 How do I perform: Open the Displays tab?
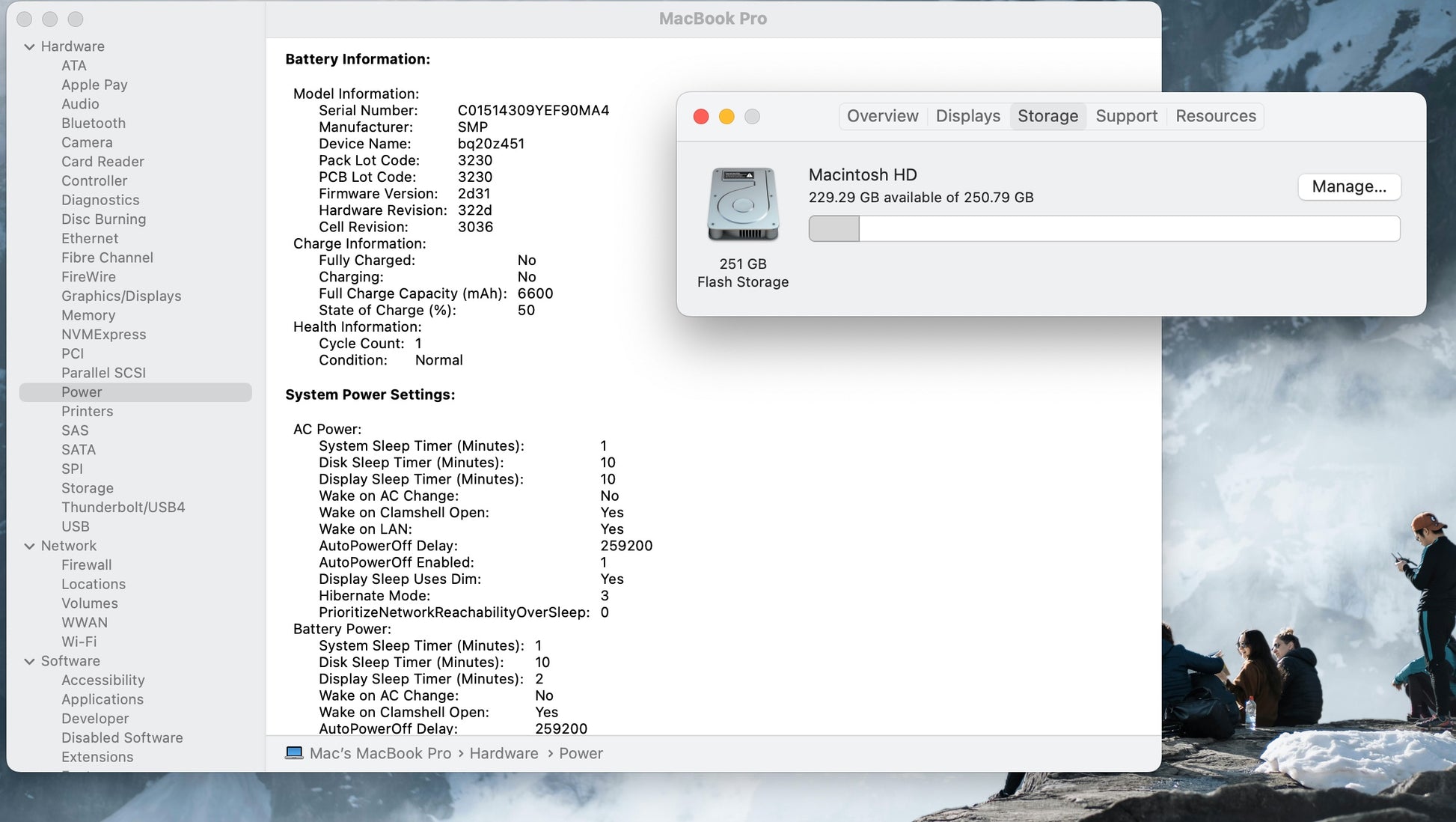click(967, 116)
